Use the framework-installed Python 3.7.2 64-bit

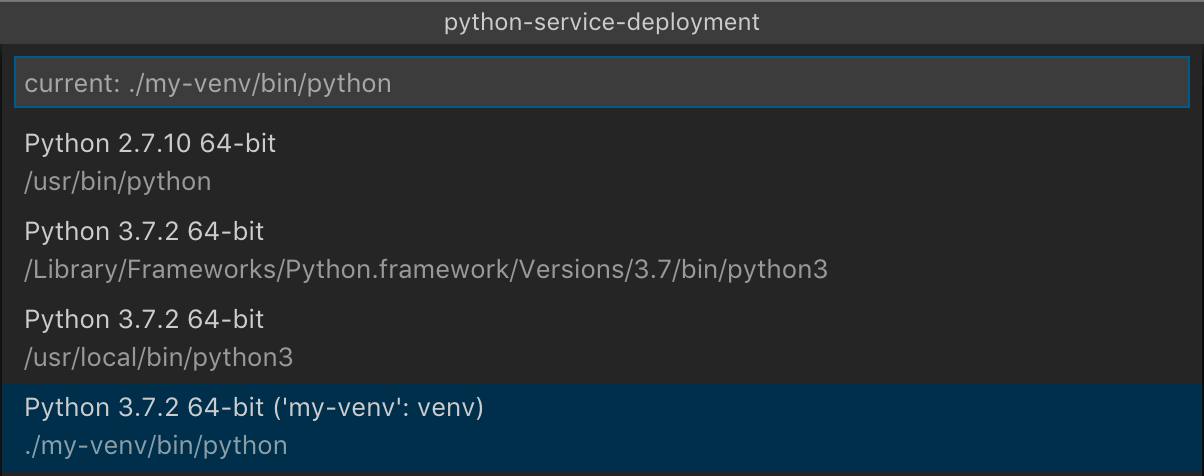click(x=602, y=251)
